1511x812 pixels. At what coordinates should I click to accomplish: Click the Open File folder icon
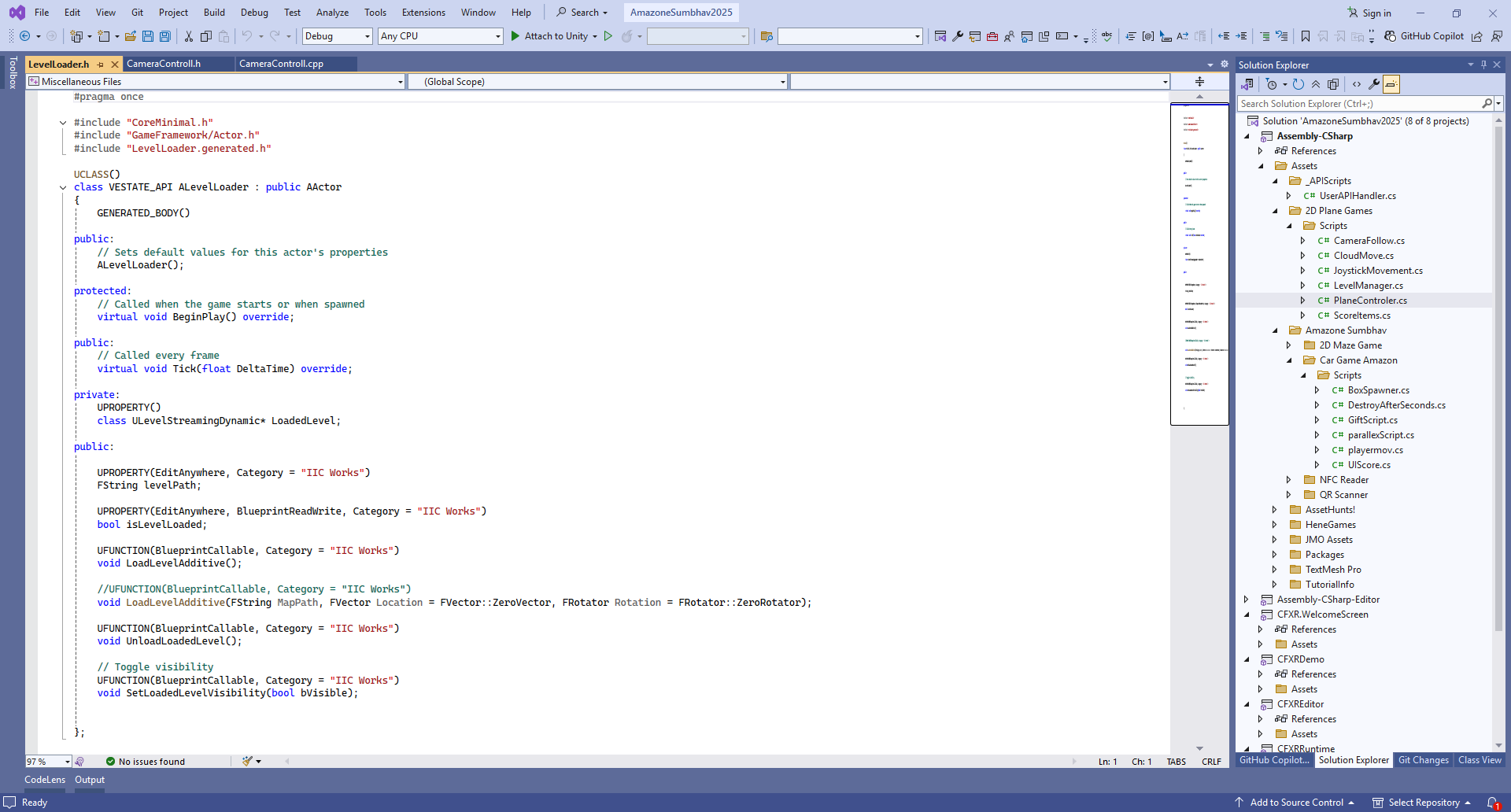[x=131, y=36]
